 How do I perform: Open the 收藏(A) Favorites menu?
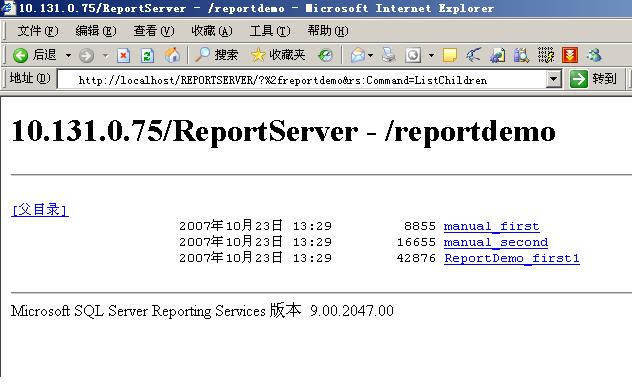(212, 31)
